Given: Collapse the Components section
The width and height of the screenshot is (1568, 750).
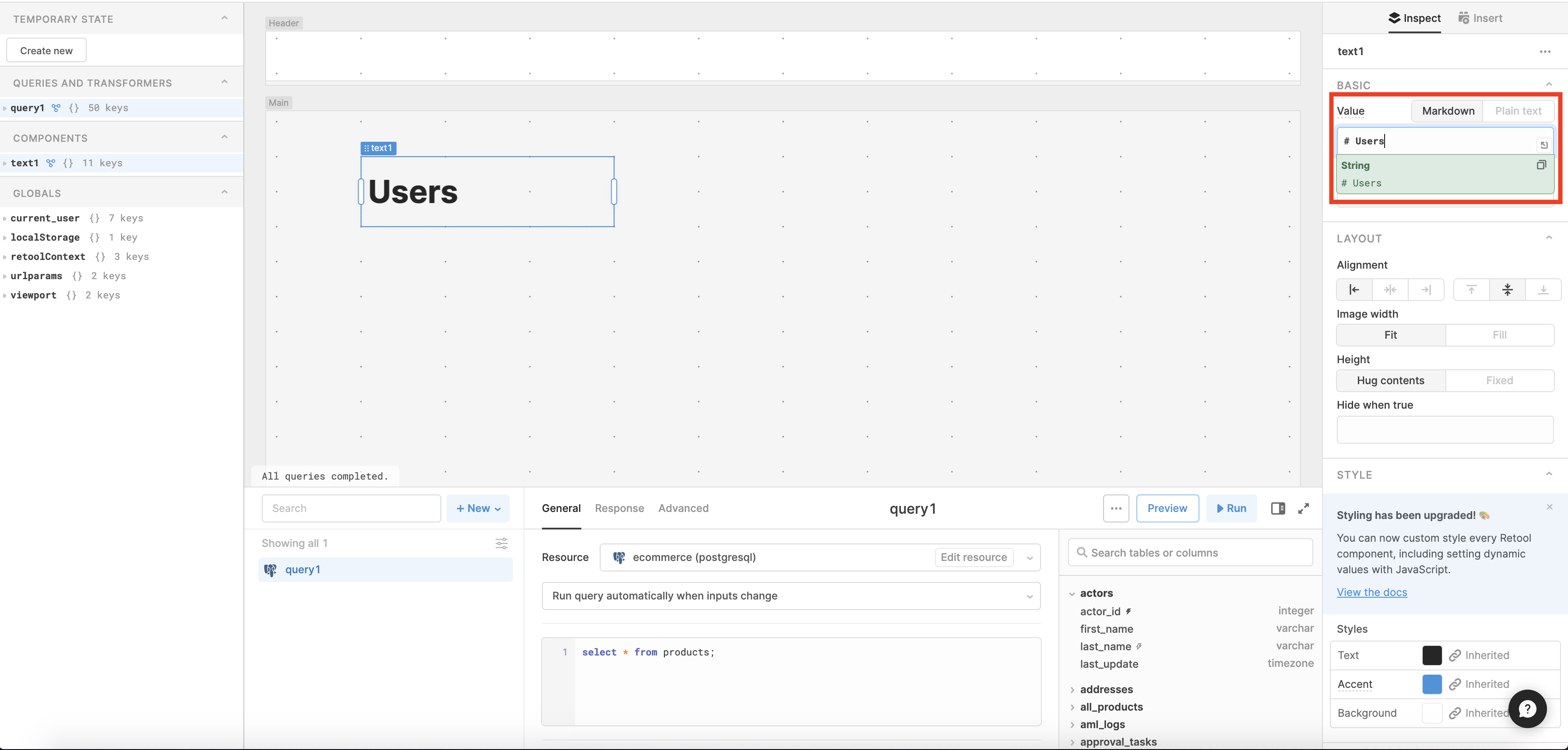Looking at the screenshot, I should point(224,137).
